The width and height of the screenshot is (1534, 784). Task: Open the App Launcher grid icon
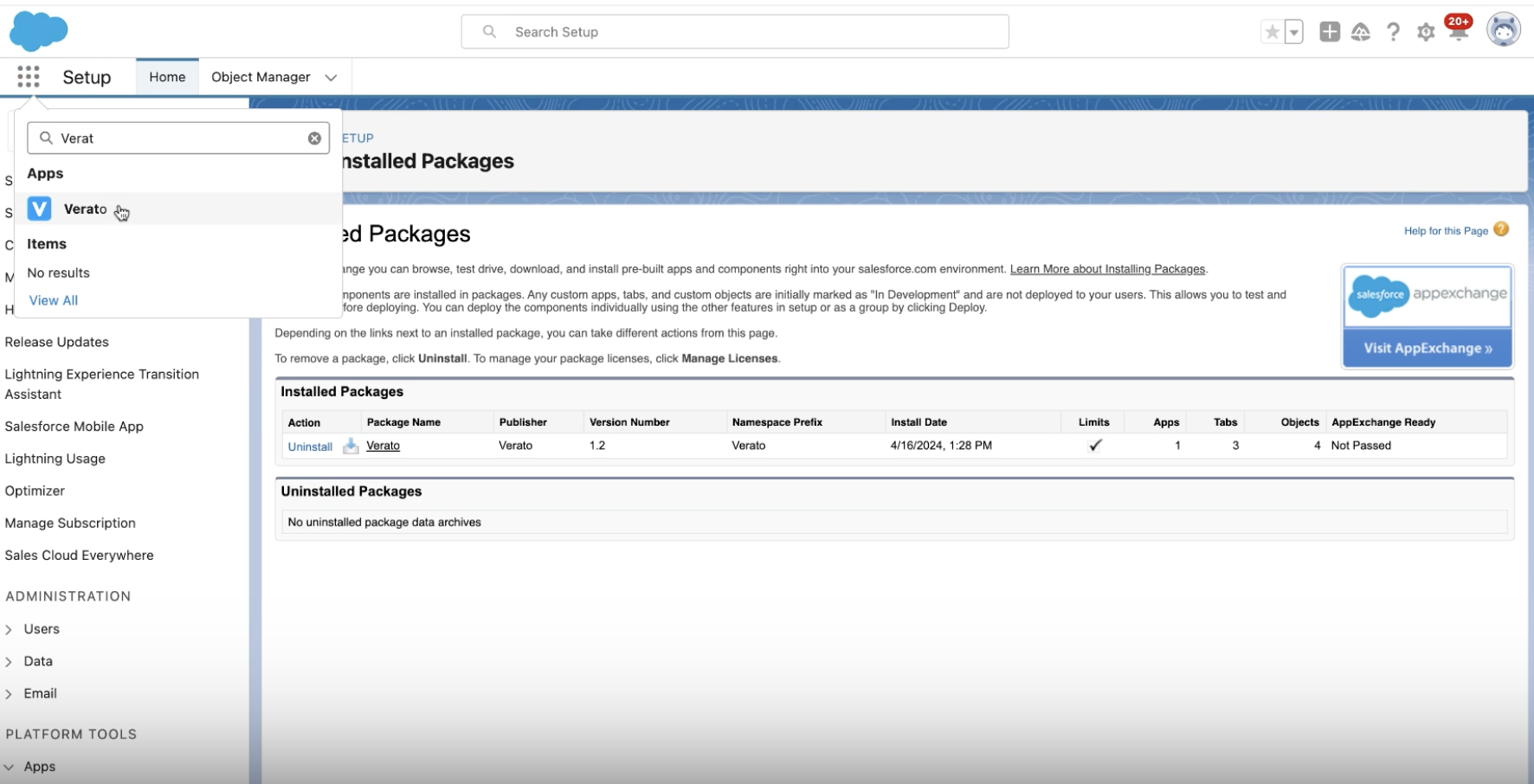29,77
